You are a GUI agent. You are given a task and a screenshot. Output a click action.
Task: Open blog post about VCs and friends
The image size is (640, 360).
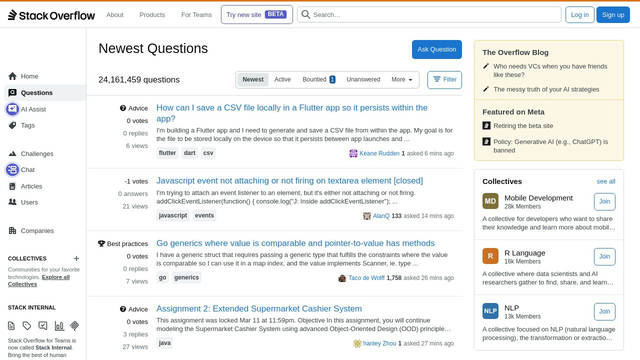pos(550,71)
